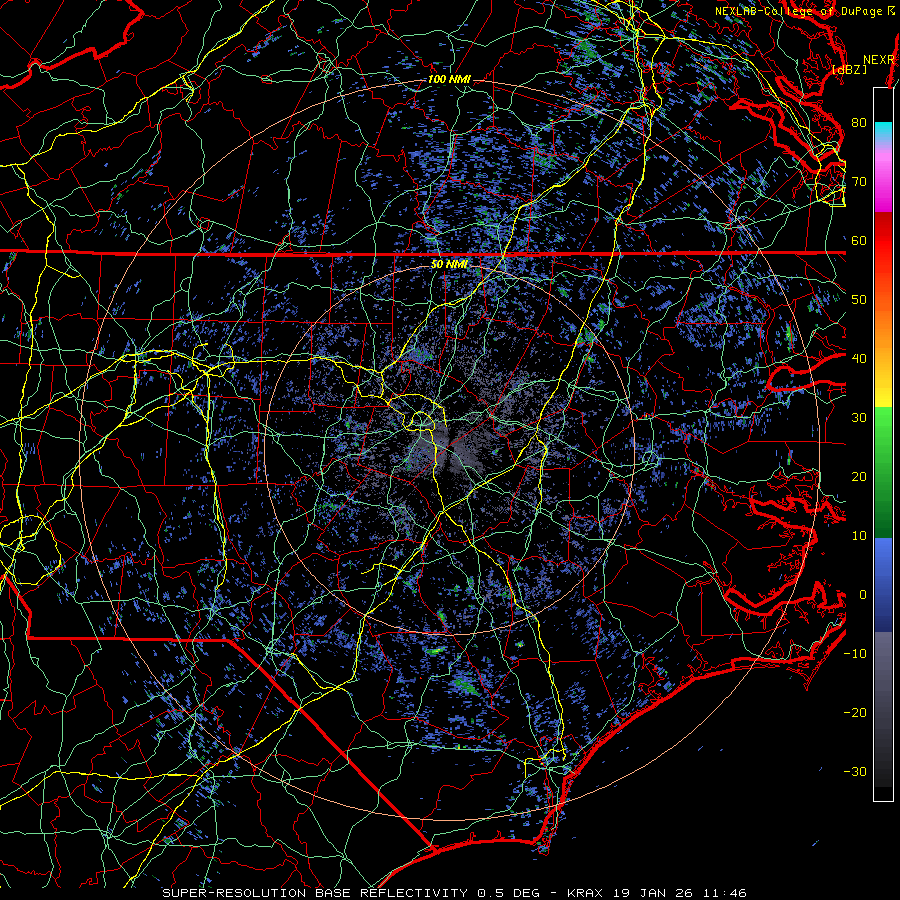The height and width of the screenshot is (900, 900).
Task: Click the 20 value on the dBZ scale
Action: (x=859, y=476)
